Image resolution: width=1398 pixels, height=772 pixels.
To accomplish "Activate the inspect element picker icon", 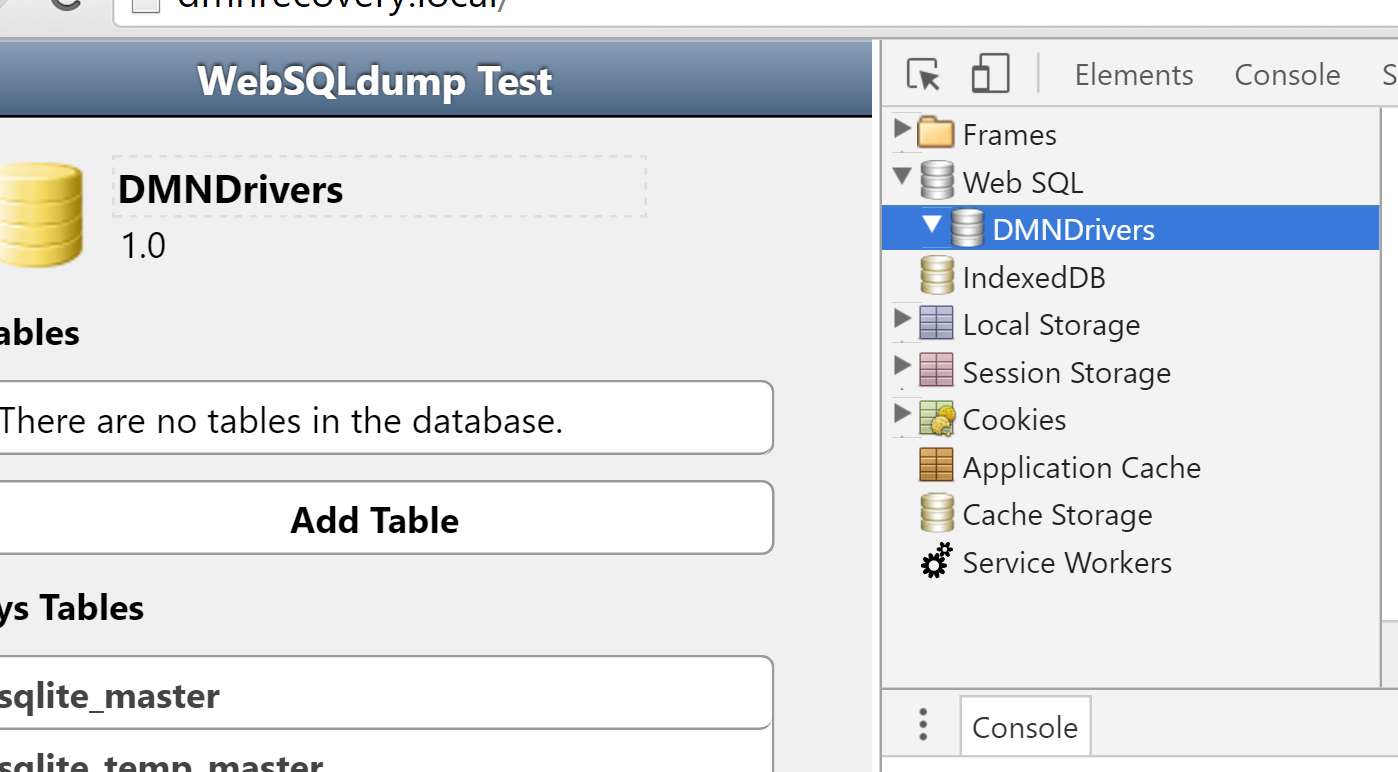I will [923, 75].
